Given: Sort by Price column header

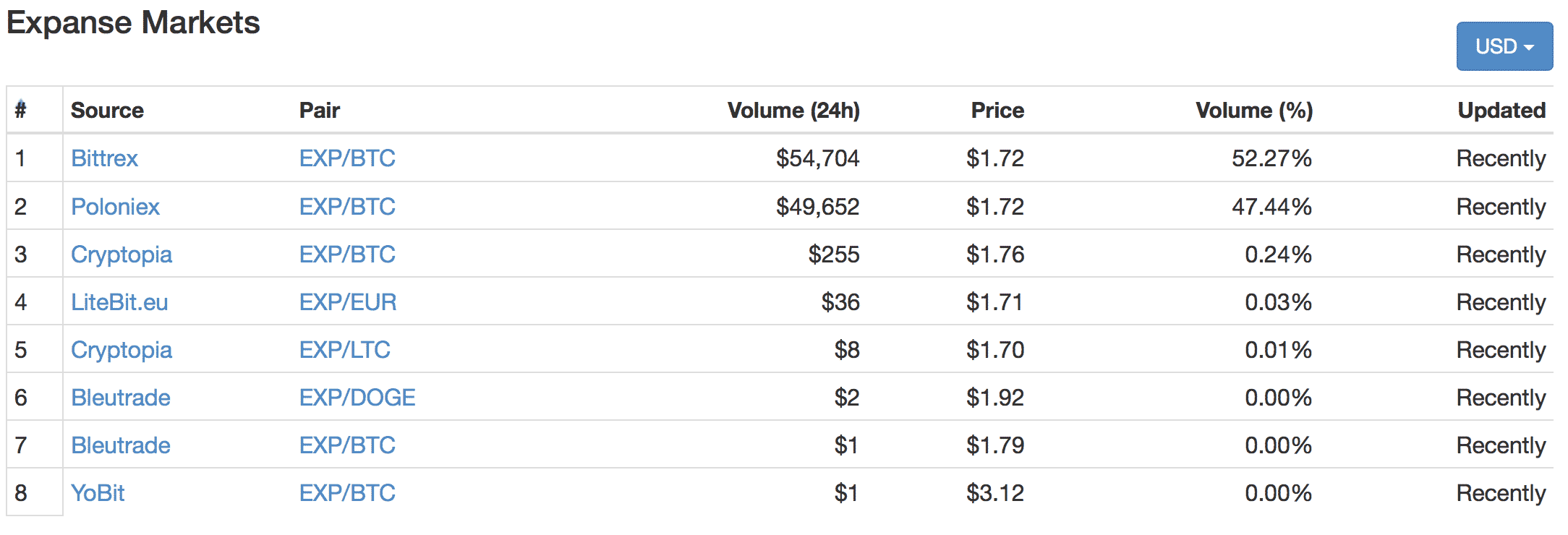Looking at the screenshot, I should [997, 110].
